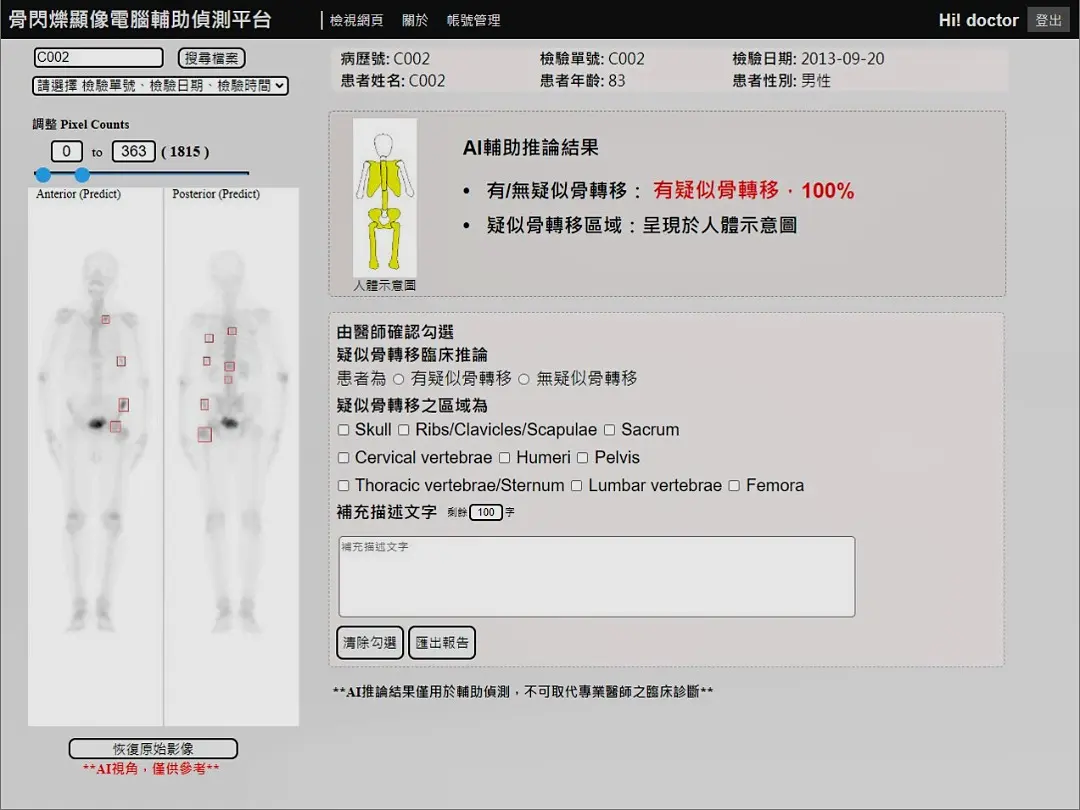Click the 清除勾選 button

pos(370,643)
